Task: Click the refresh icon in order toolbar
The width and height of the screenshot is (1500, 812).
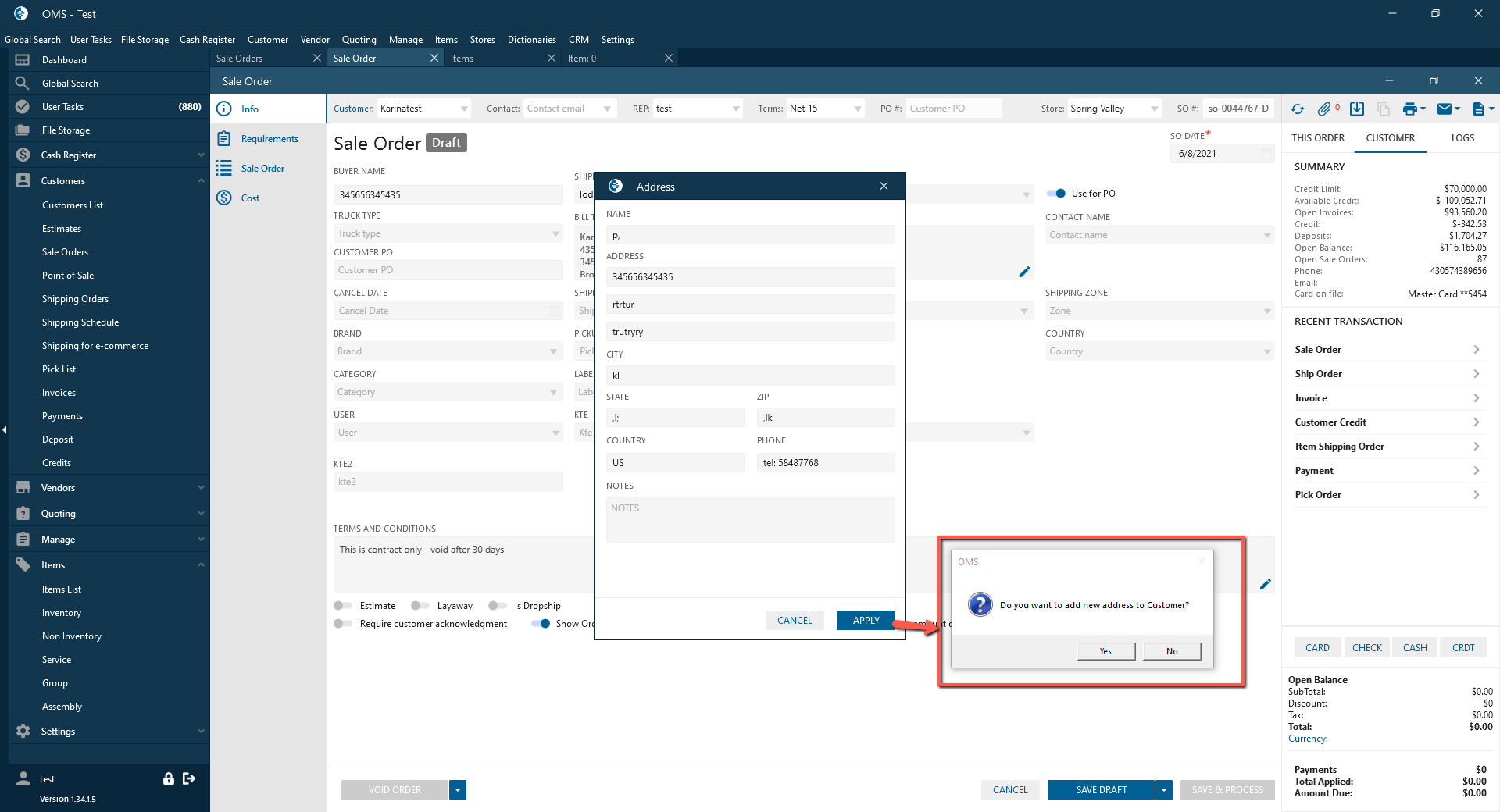Action: [1298, 109]
